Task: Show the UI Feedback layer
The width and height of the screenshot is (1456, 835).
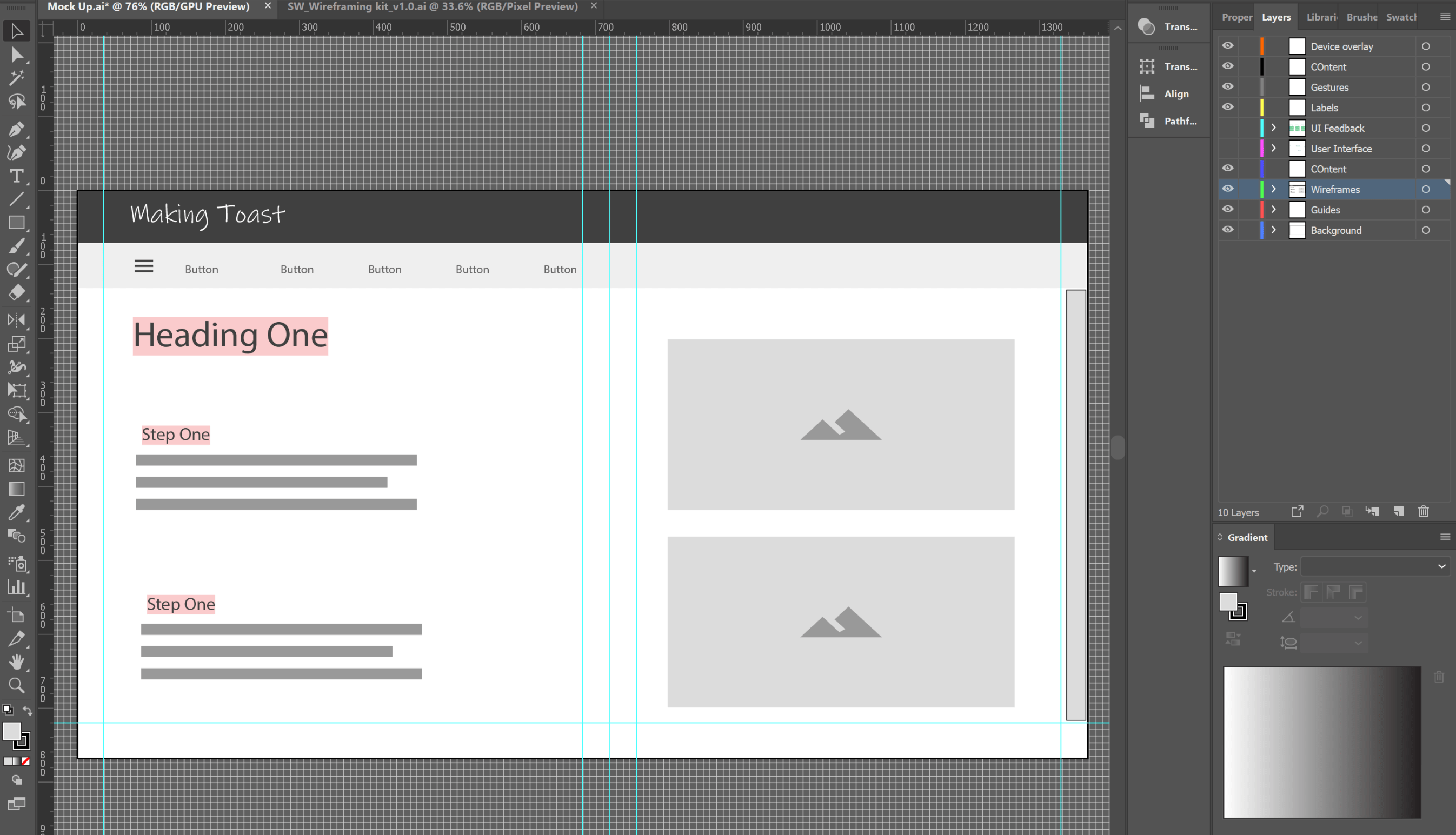Action: (1227, 128)
